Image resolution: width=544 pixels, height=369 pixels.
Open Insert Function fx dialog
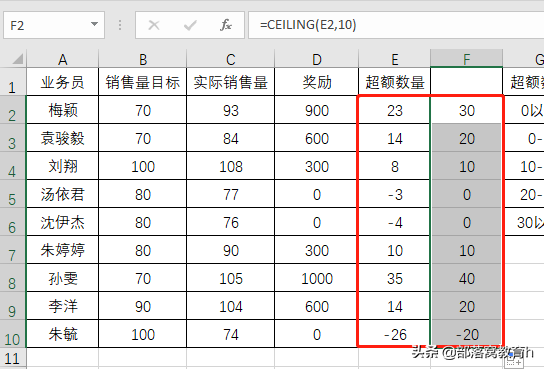pyautogui.click(x=226, y=25)
